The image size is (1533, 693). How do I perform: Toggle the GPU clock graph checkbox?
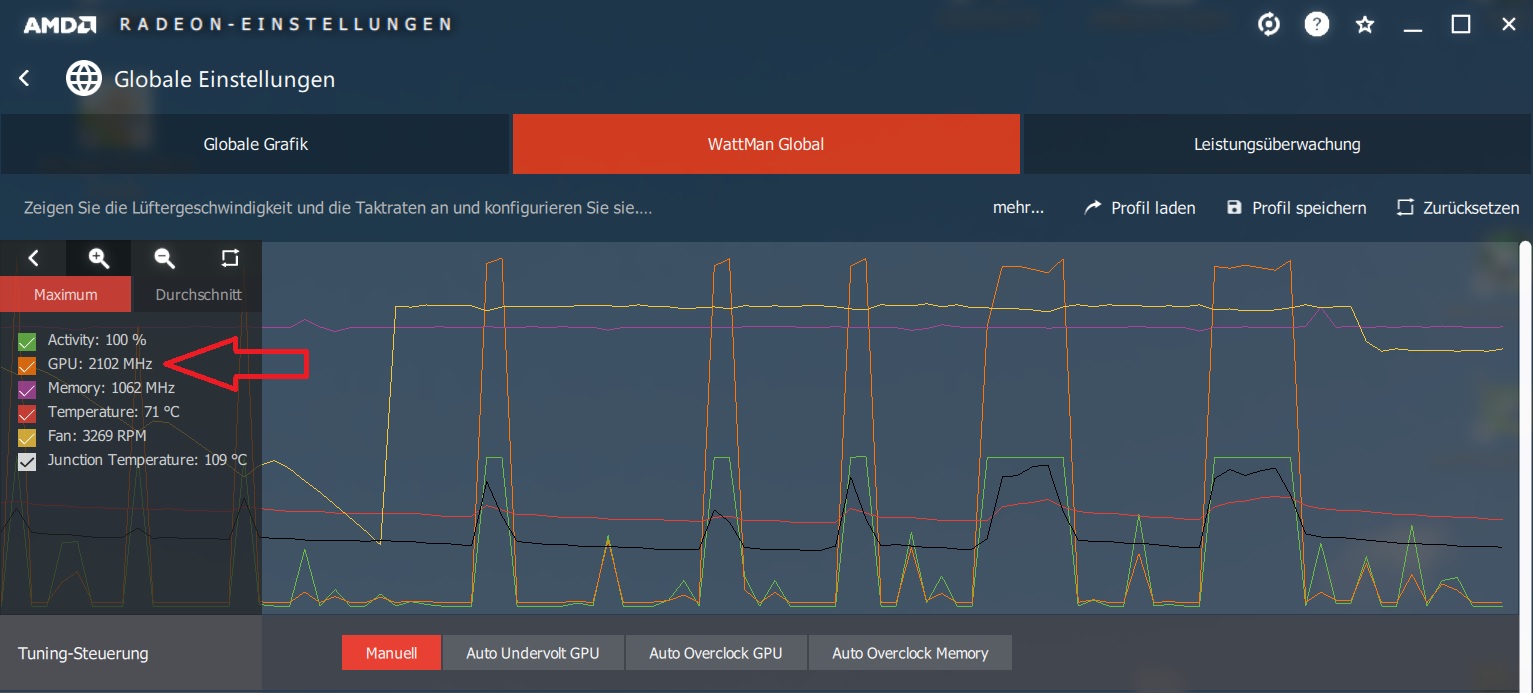point(27,365)
